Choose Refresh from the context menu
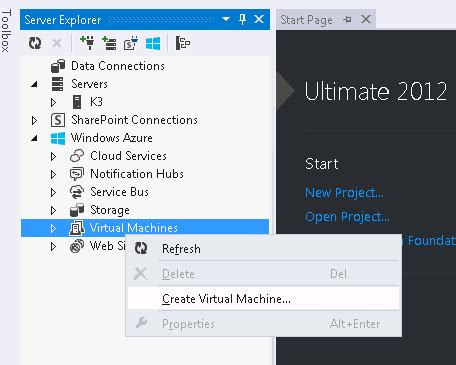 [x=263, y=249]
